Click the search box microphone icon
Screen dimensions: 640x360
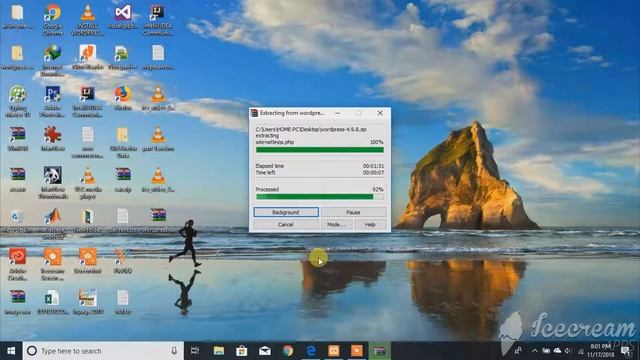tap(174, 351)
